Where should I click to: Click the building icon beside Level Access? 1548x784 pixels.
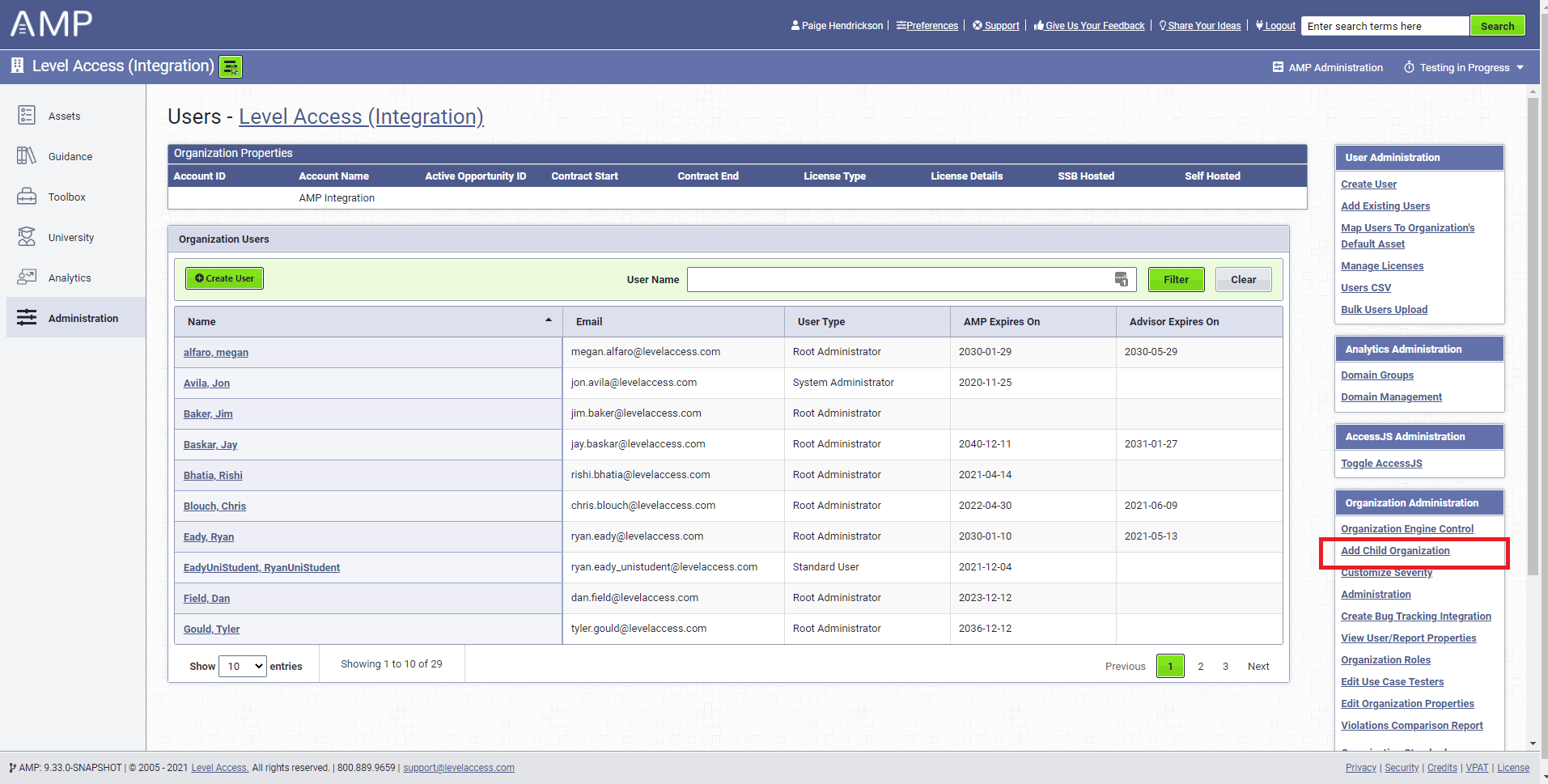17,66
